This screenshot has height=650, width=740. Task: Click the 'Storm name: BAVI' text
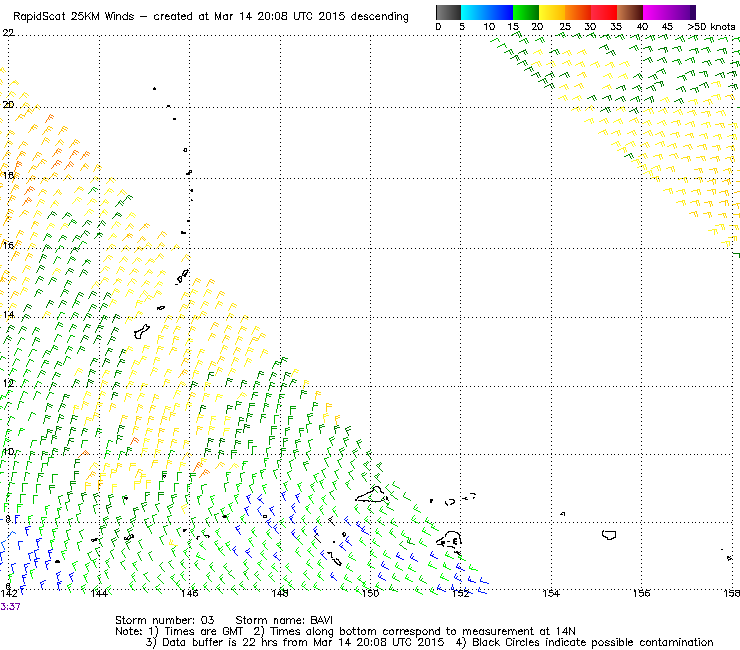(284, 620)
